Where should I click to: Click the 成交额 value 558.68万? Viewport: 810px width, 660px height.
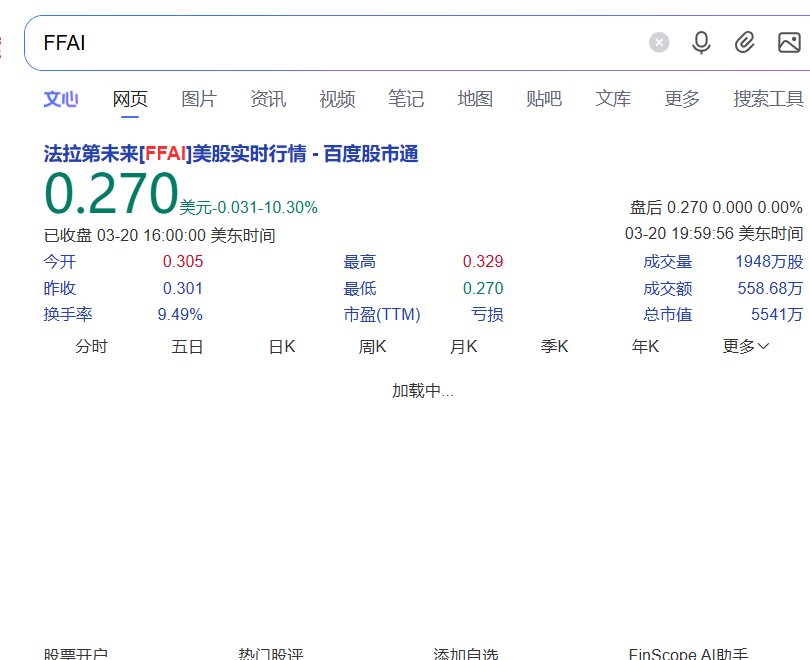770,288
